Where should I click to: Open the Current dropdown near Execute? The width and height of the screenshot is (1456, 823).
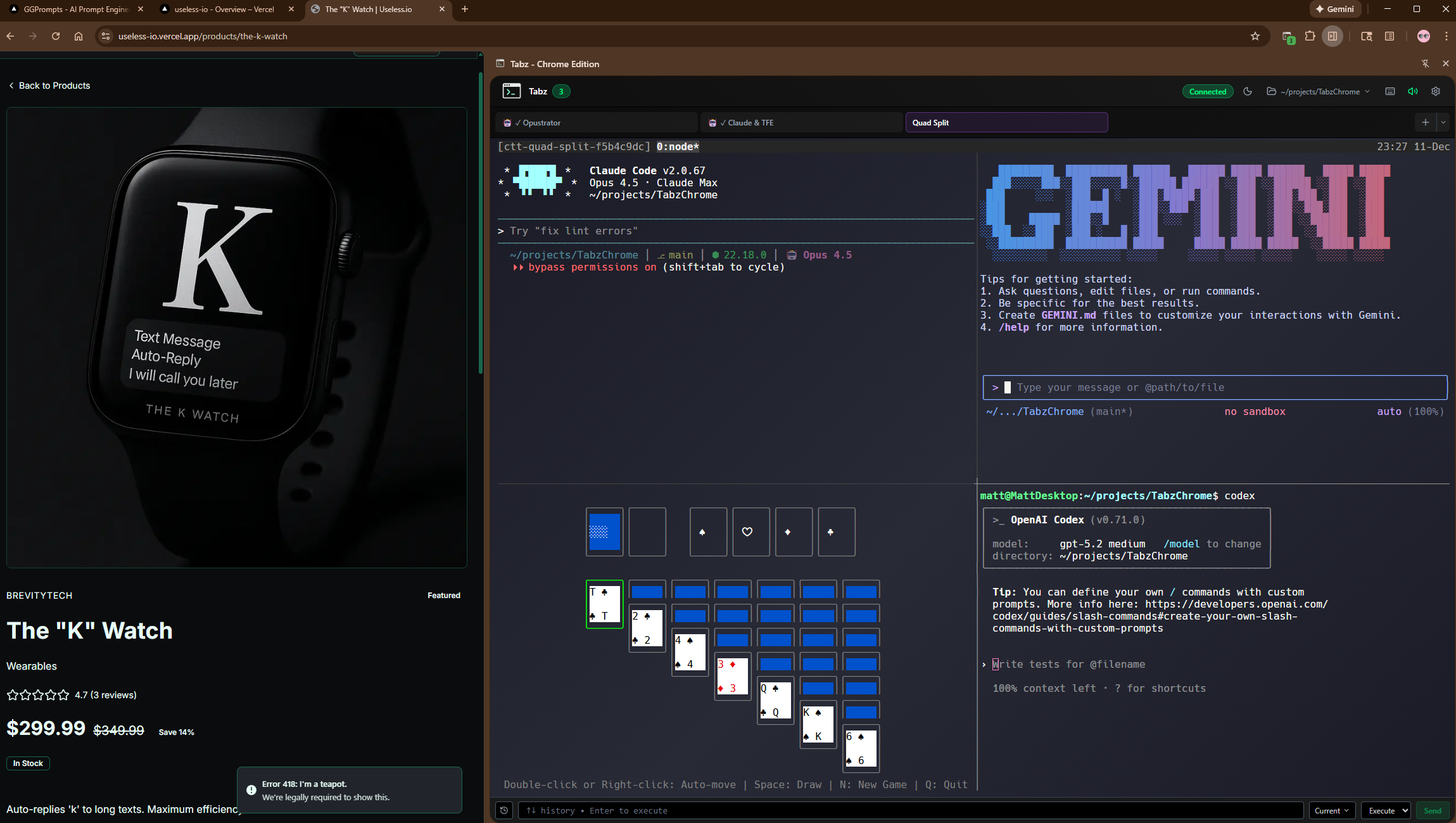pos(1331,810)
